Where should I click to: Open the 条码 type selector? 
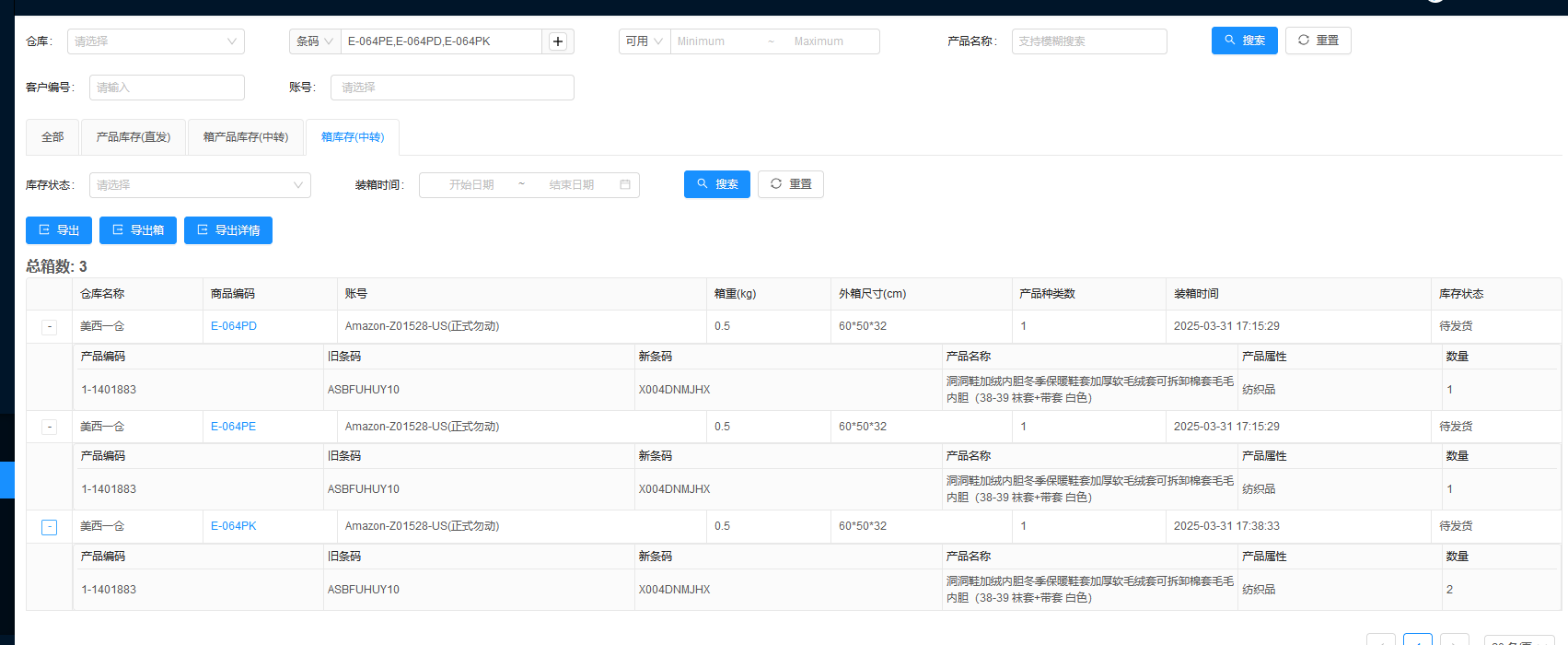click(x=315, y=41)
